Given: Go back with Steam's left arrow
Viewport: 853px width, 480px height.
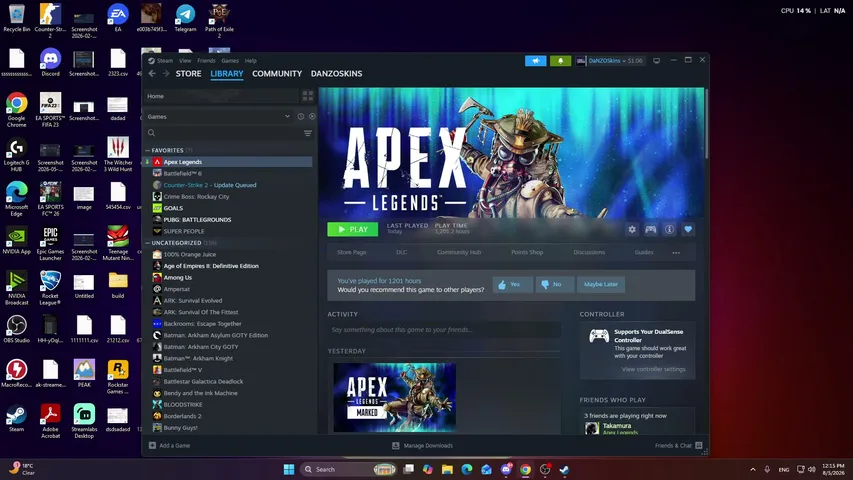Looking at the screenshot, I should [x=152, y=73].
